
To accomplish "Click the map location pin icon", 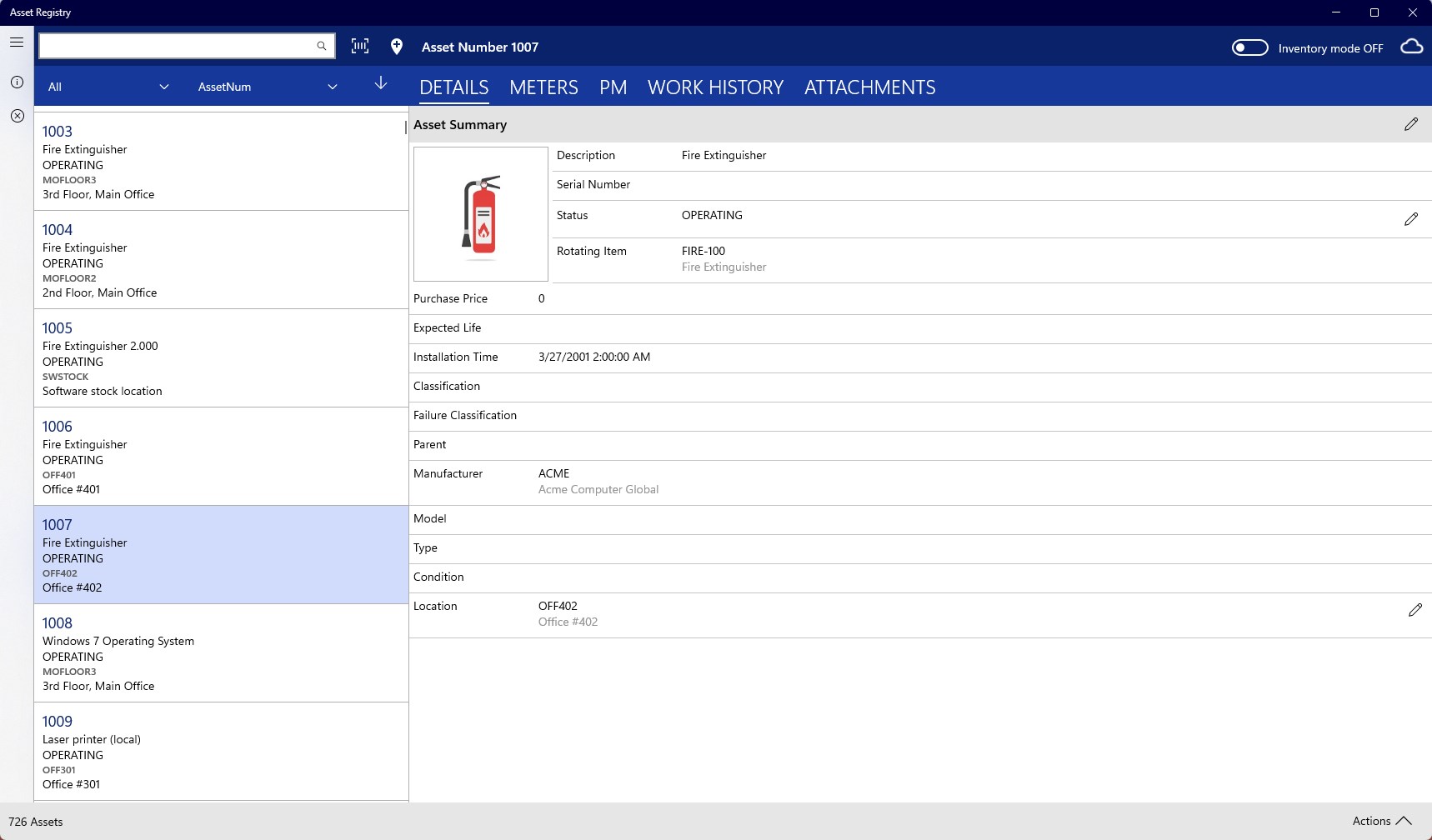I will tap(397, 47).
